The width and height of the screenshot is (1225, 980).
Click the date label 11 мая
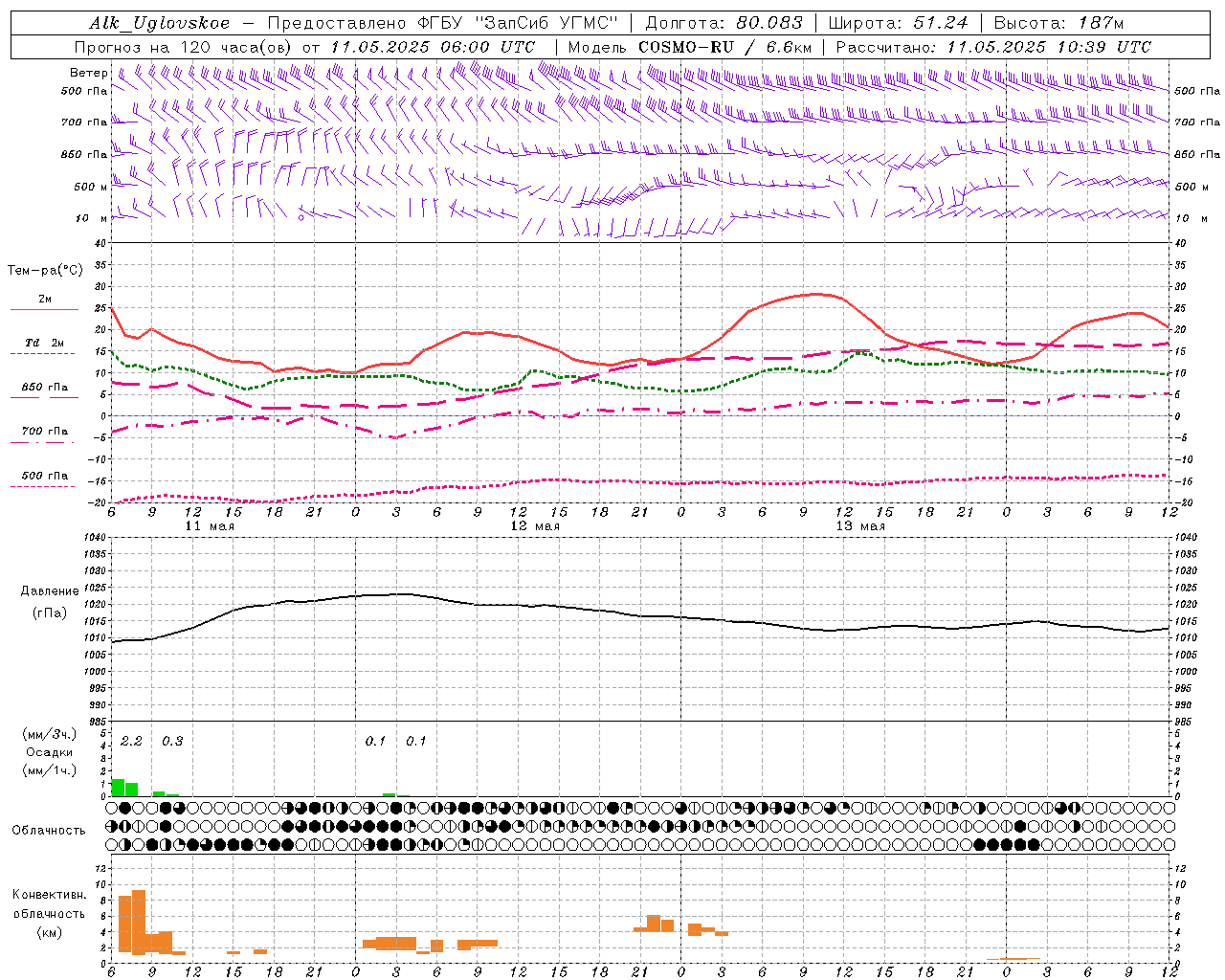(x=210, y=526)
